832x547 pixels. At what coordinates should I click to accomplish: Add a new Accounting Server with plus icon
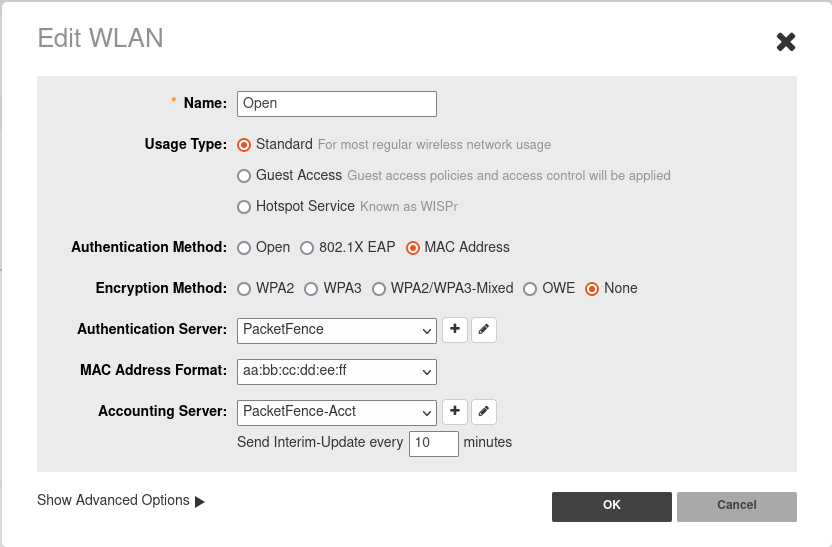[x=455, y=411]
